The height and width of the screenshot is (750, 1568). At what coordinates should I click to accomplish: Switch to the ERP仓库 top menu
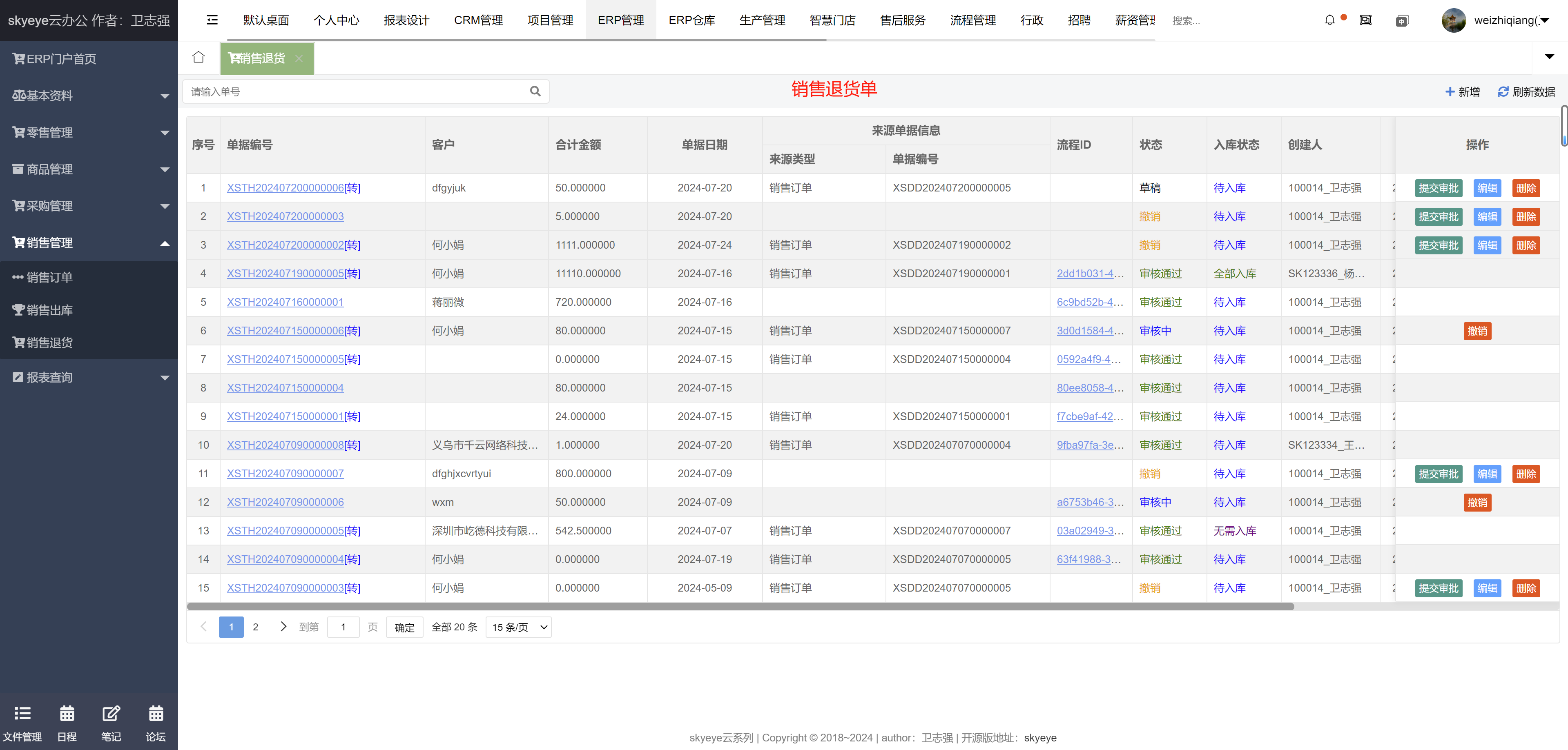point(691,20)
